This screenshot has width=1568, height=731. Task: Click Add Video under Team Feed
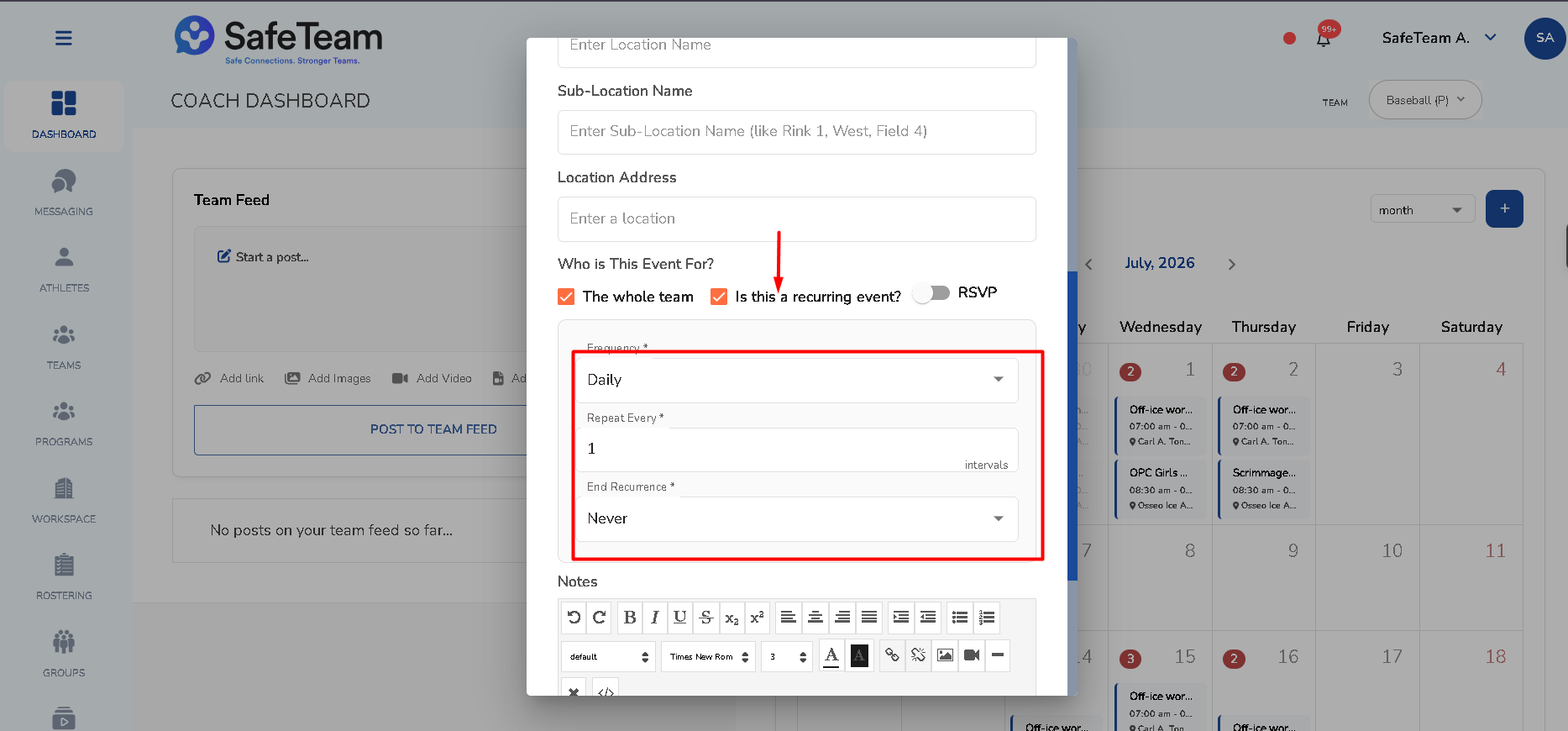click(x=432, y=379)
